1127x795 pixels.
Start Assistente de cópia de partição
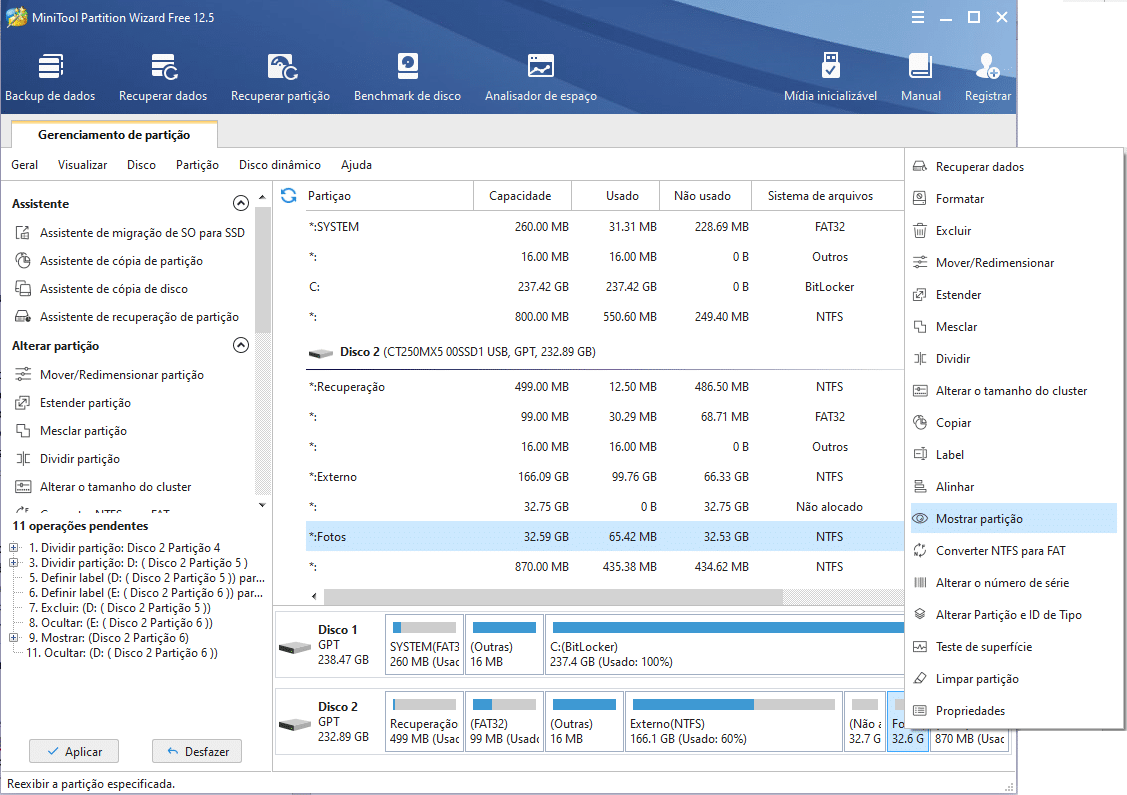(x=109, y=261)
